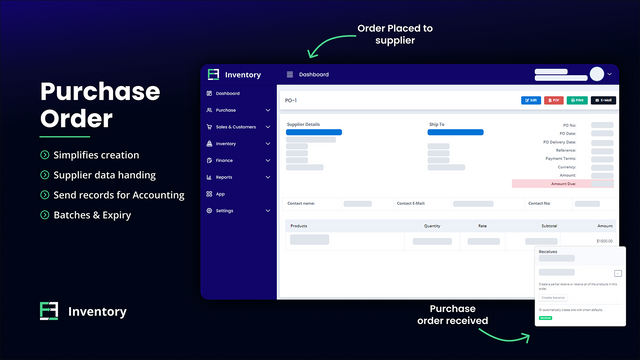Click the blue Edit button
Viewport: 640px width, 360px height.
[x=531, y=100]
